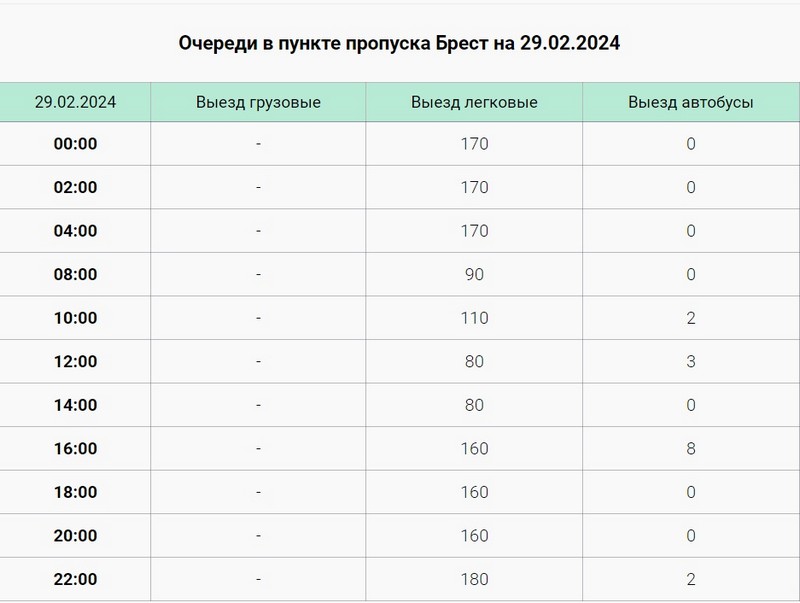Select the value 110 for cars at 10:00
Screen dimensions: 800x603
coord(475,318)
